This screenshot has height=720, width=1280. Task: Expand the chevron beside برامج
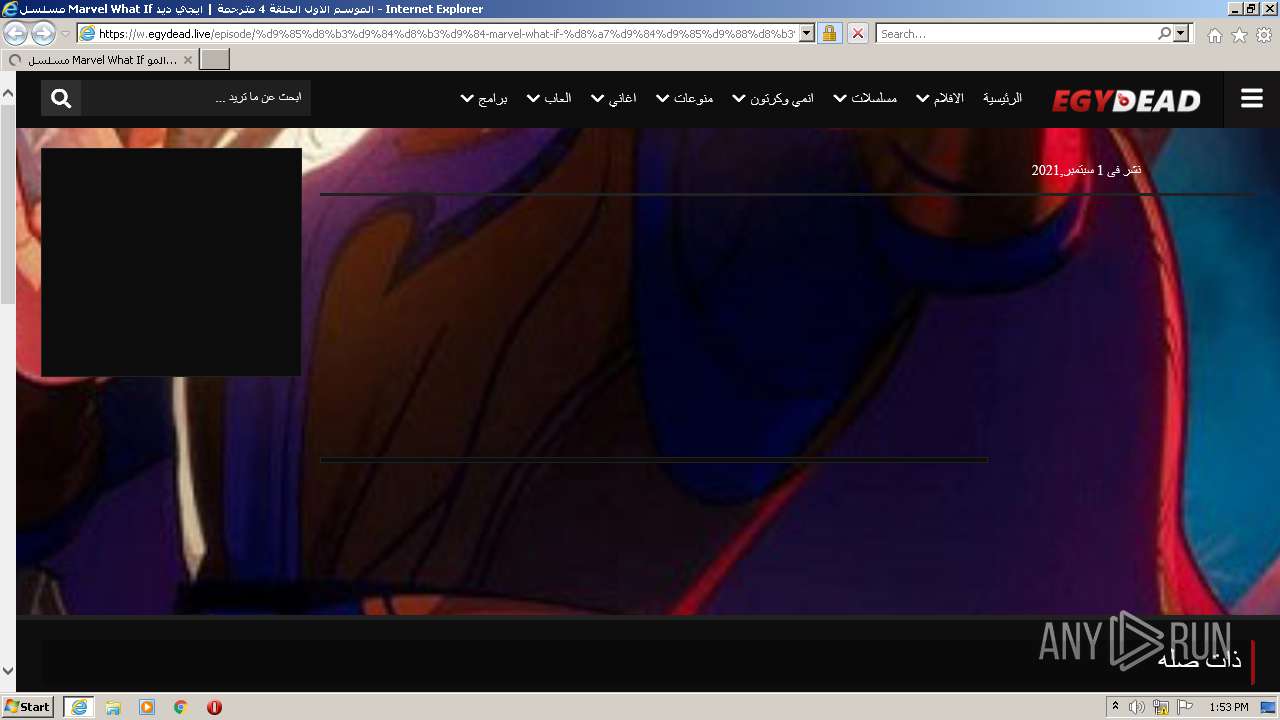click(x=467, y=99)
